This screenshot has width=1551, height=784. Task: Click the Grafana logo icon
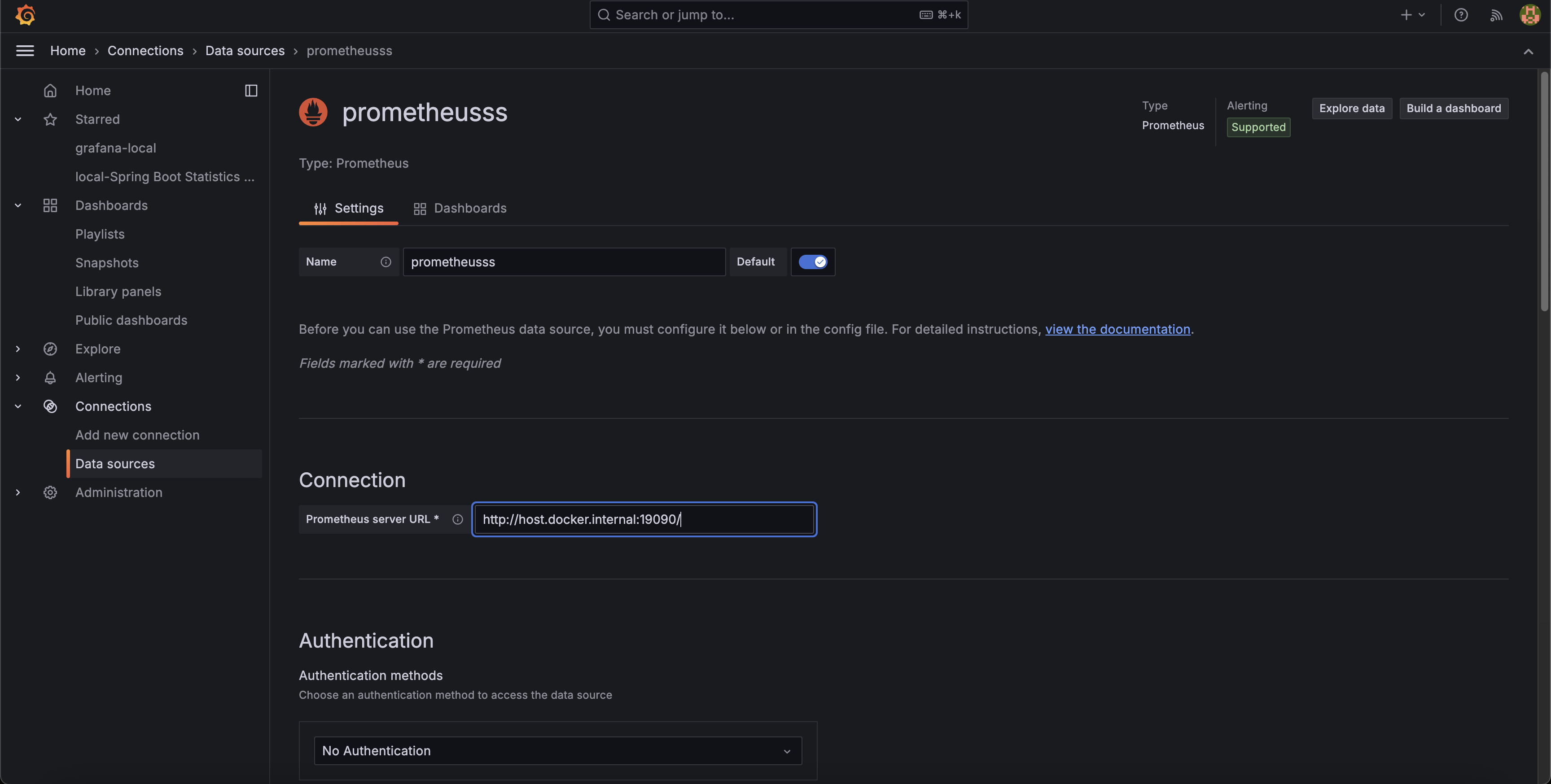tap(25, 15)
